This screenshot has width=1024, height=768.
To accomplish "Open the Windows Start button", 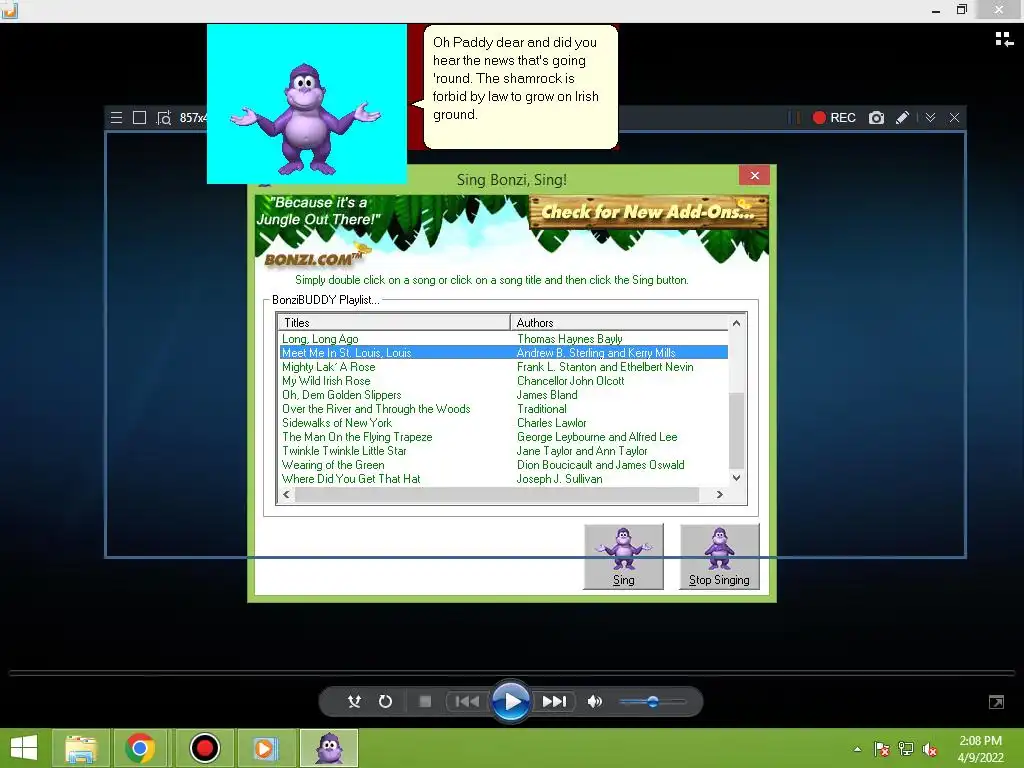I will (24, 748).
